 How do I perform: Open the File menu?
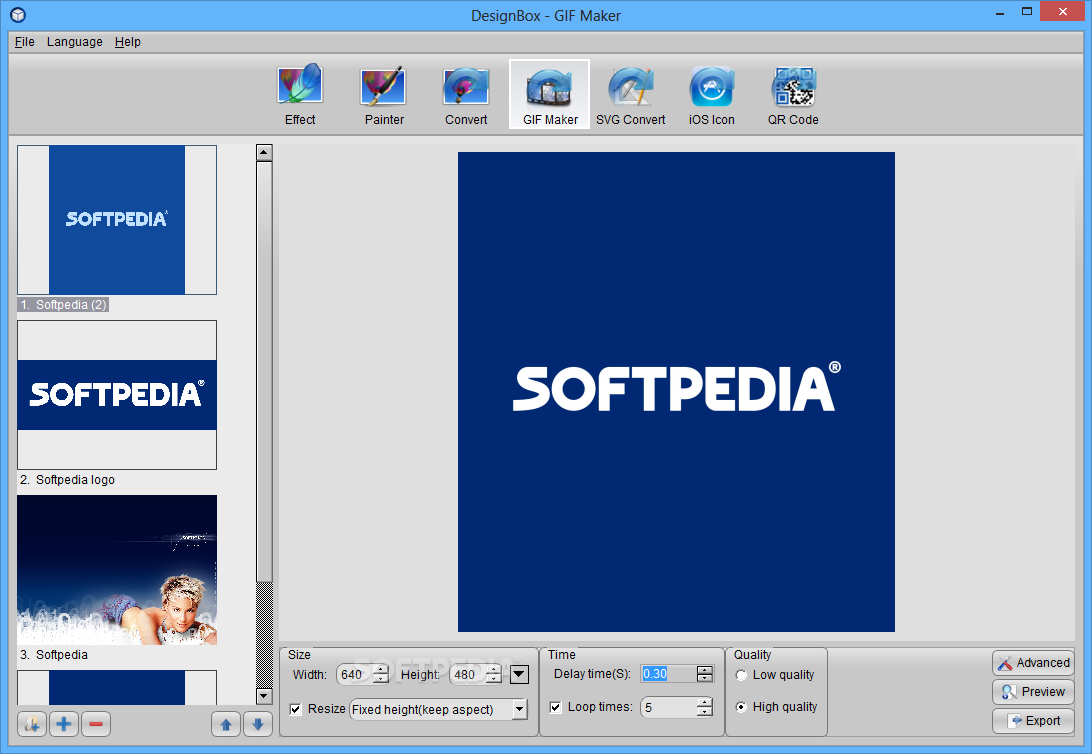point(24,42)
